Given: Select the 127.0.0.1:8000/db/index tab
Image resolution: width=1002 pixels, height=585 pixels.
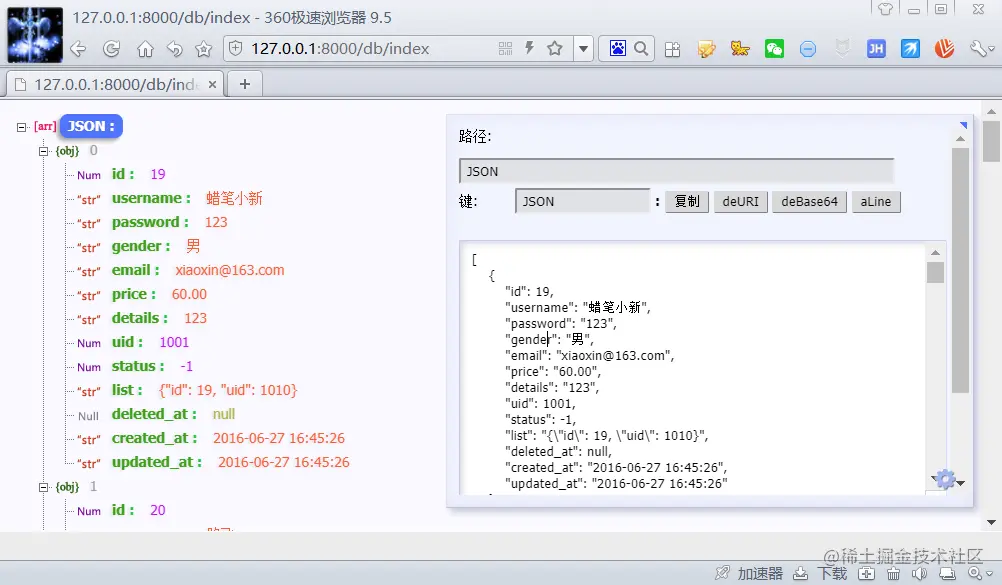Looking at the screenshot, I should pos(115,84).
